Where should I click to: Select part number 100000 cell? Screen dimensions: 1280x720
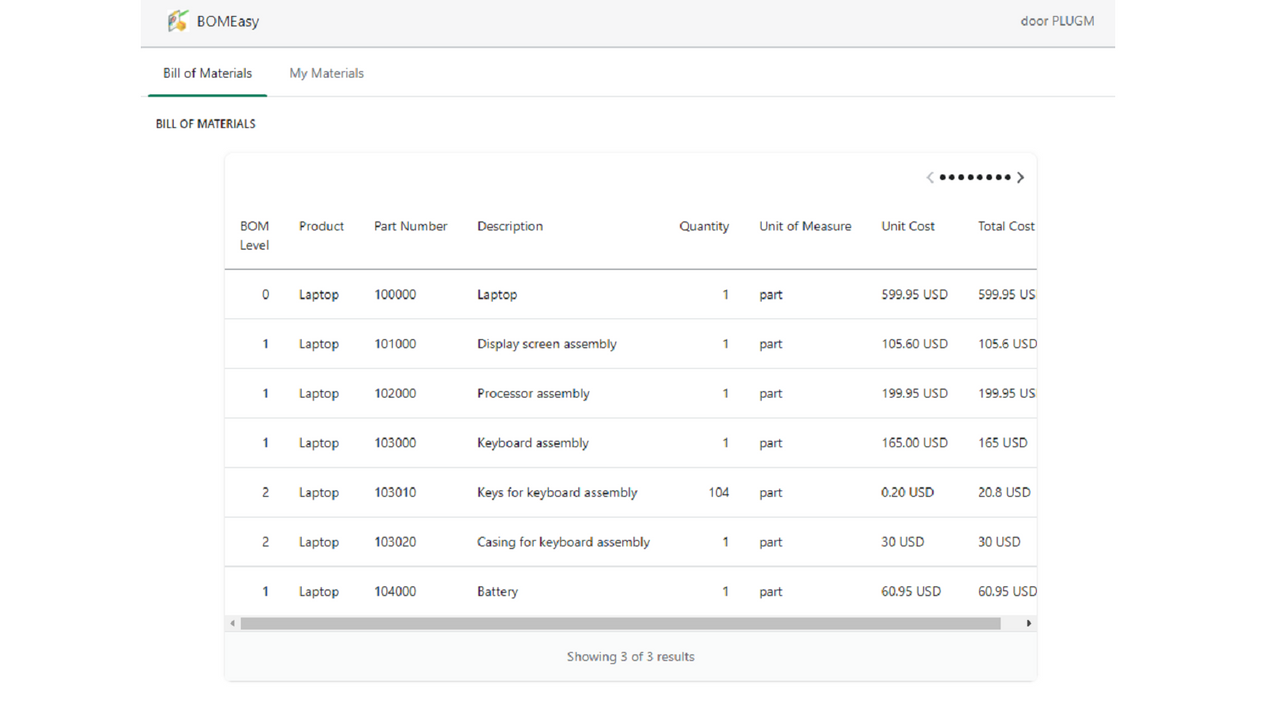(x=395, y=295)
